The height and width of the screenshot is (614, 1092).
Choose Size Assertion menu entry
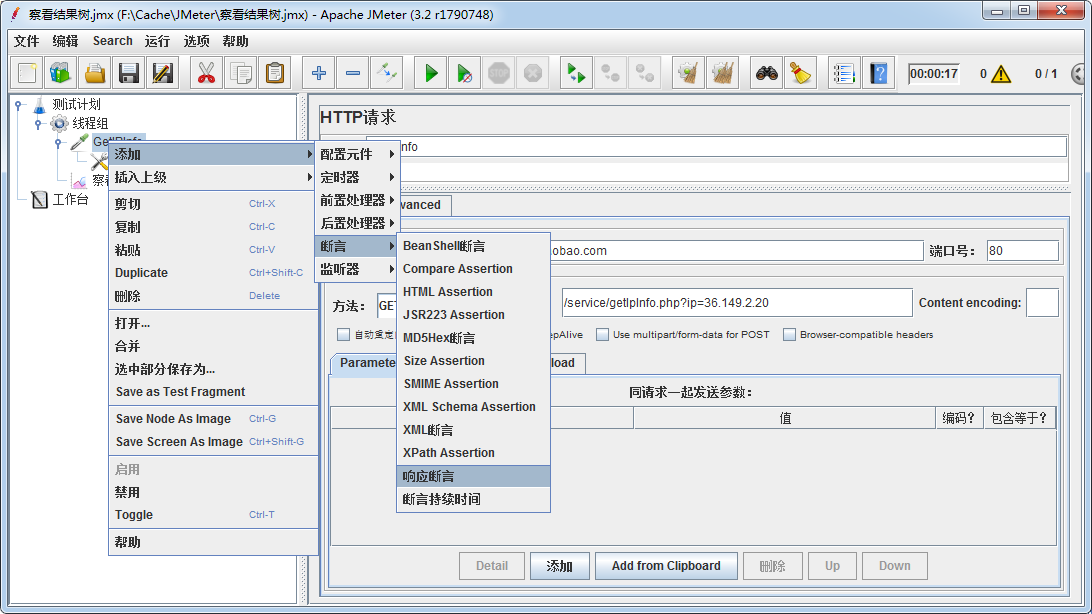pos(474,361)
